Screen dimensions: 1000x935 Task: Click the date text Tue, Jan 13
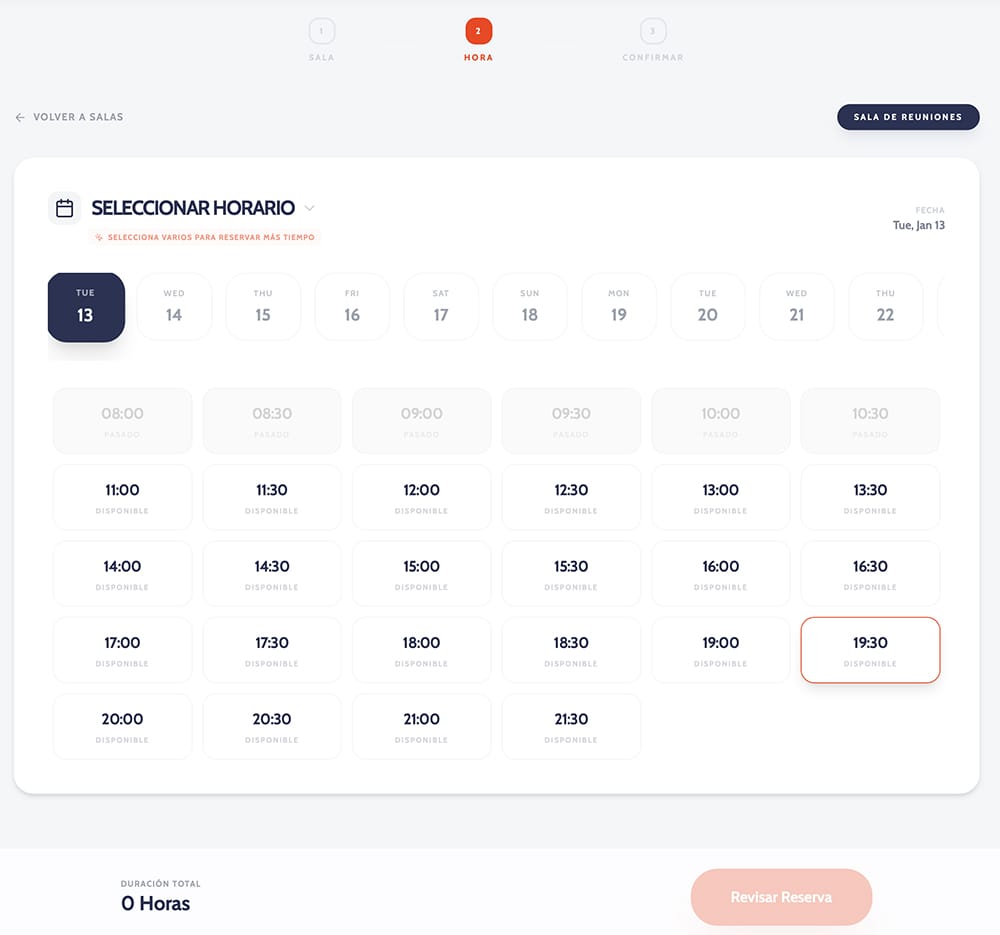point(918,225)
